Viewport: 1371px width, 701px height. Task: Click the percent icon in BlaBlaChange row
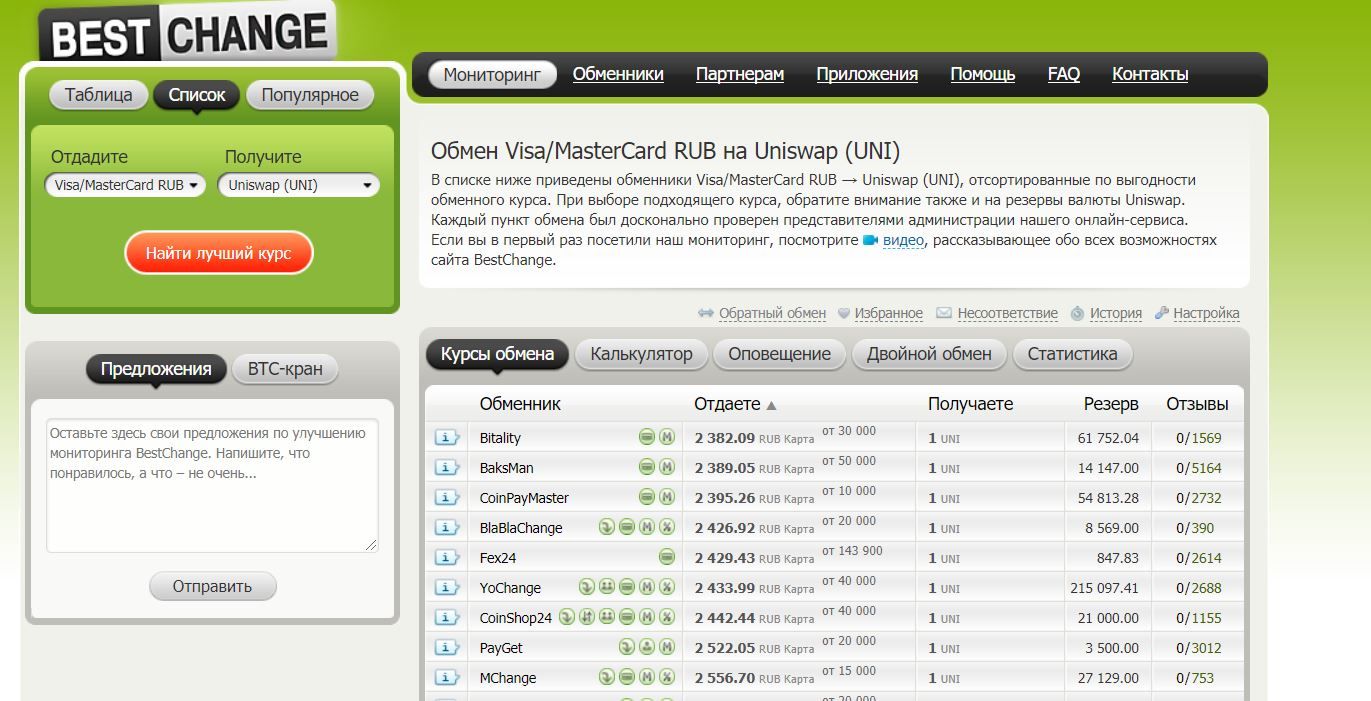[667, 527]
